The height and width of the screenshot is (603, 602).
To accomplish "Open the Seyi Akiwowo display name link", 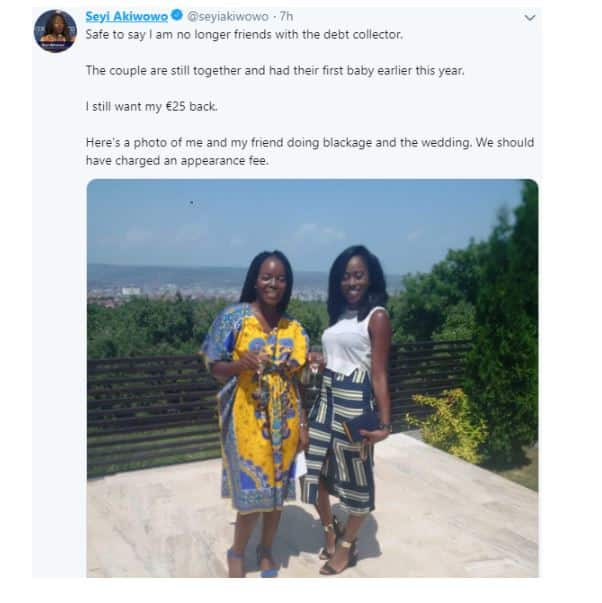I will (x=127, y=16).
